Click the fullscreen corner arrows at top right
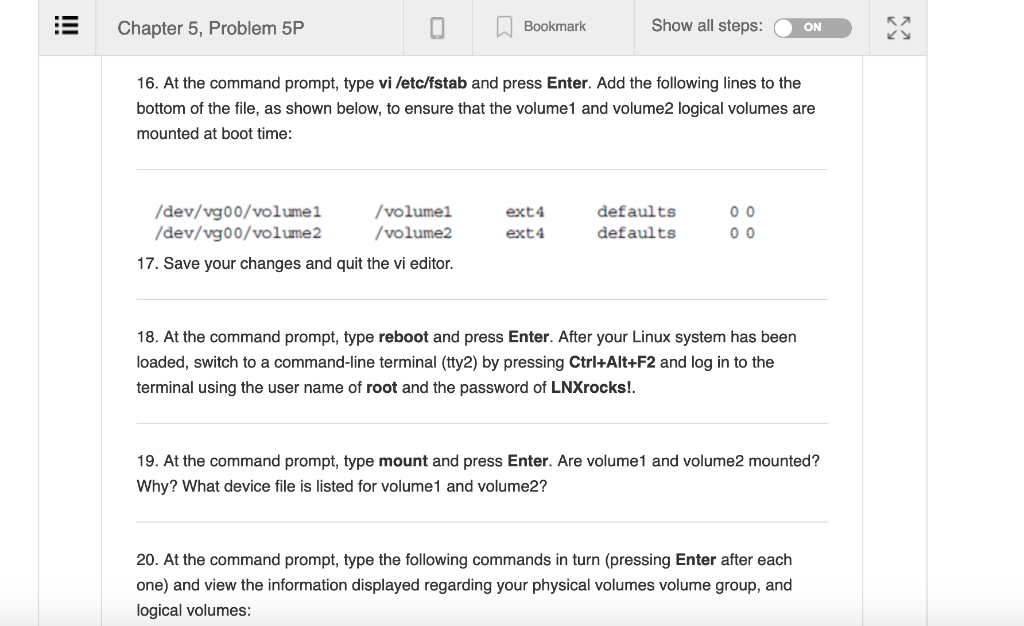Screen dimensions: 1024x626 pos(898,27)
